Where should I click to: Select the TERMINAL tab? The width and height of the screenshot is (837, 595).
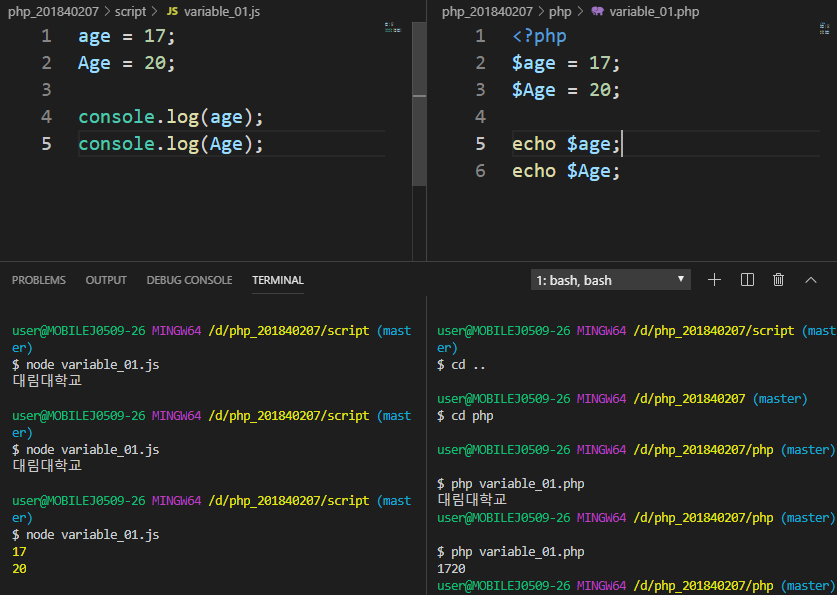point(278,280)
